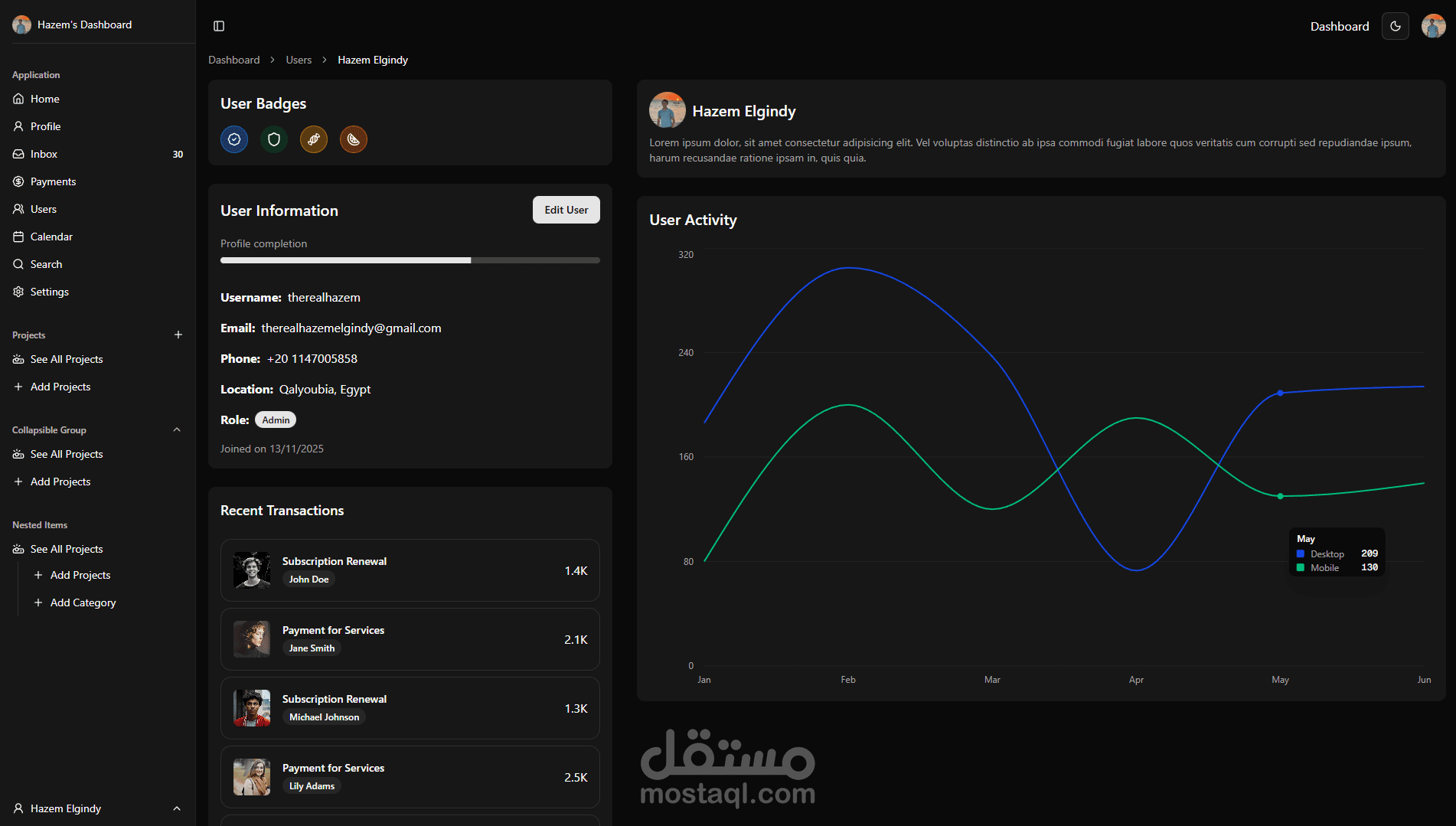
Task: Click the profile completion progress bar
Action: (410, 260)
